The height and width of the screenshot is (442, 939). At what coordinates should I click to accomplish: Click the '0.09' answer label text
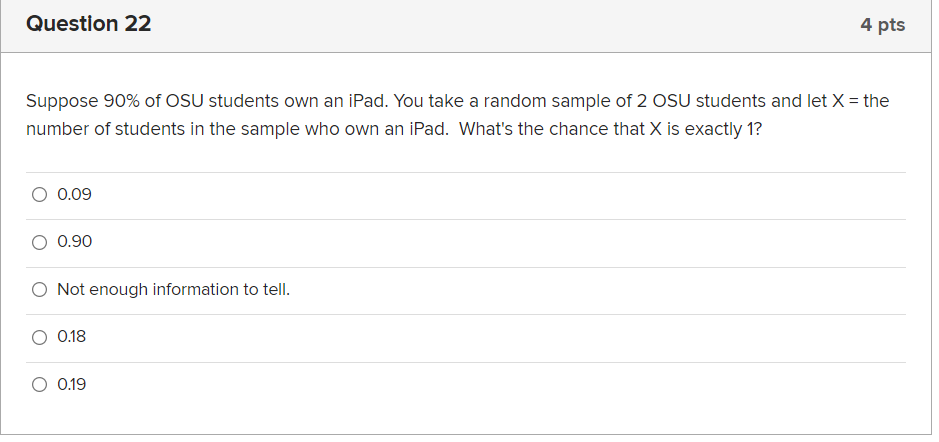tap(74, 195)
